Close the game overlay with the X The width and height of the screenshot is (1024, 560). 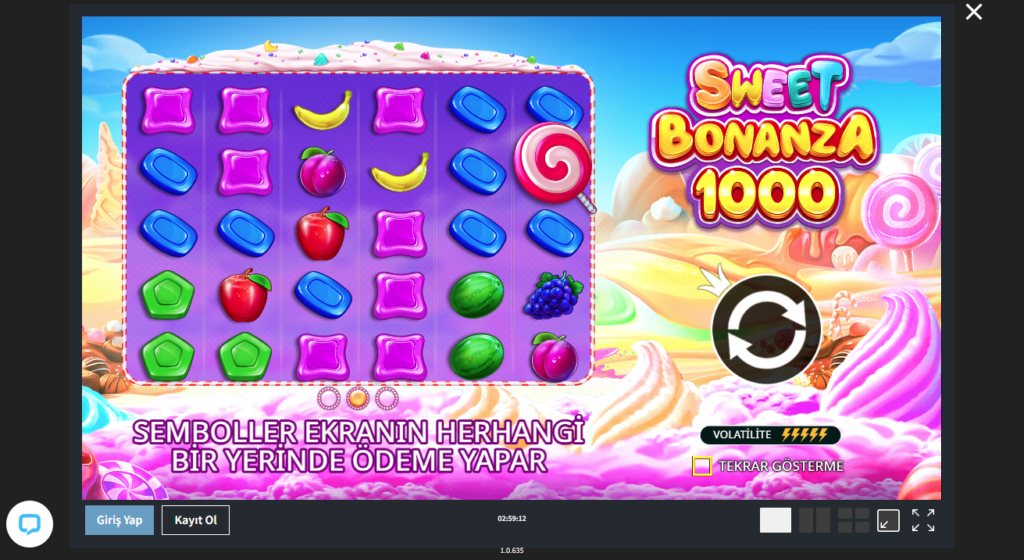[x=974, y=12]
